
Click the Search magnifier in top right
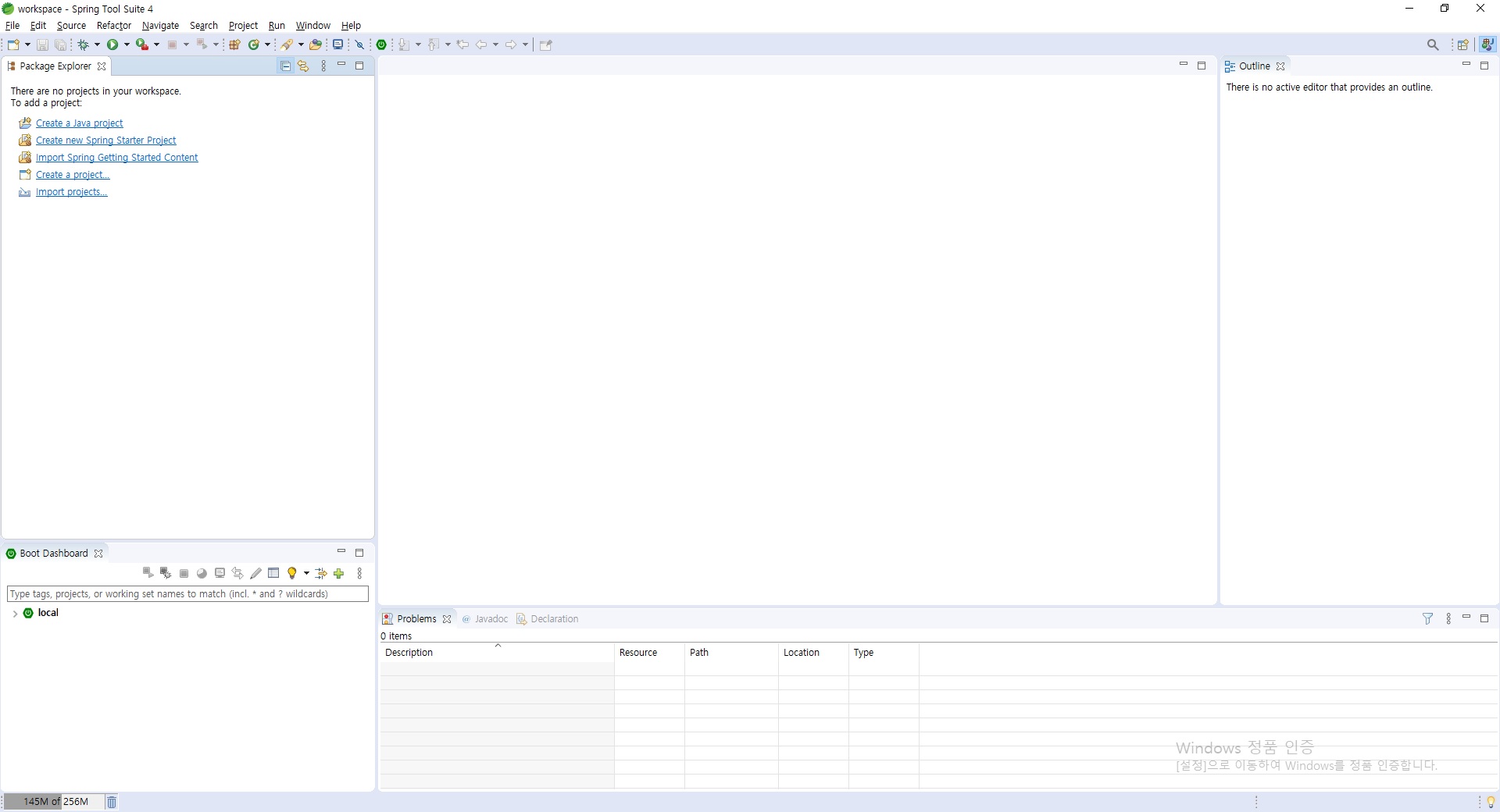1433,45
